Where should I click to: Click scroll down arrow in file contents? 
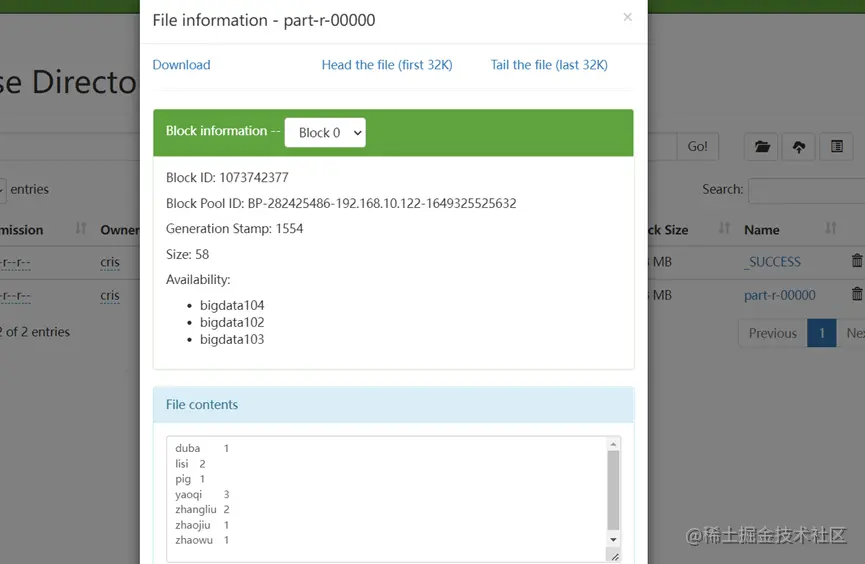point(613,540)
